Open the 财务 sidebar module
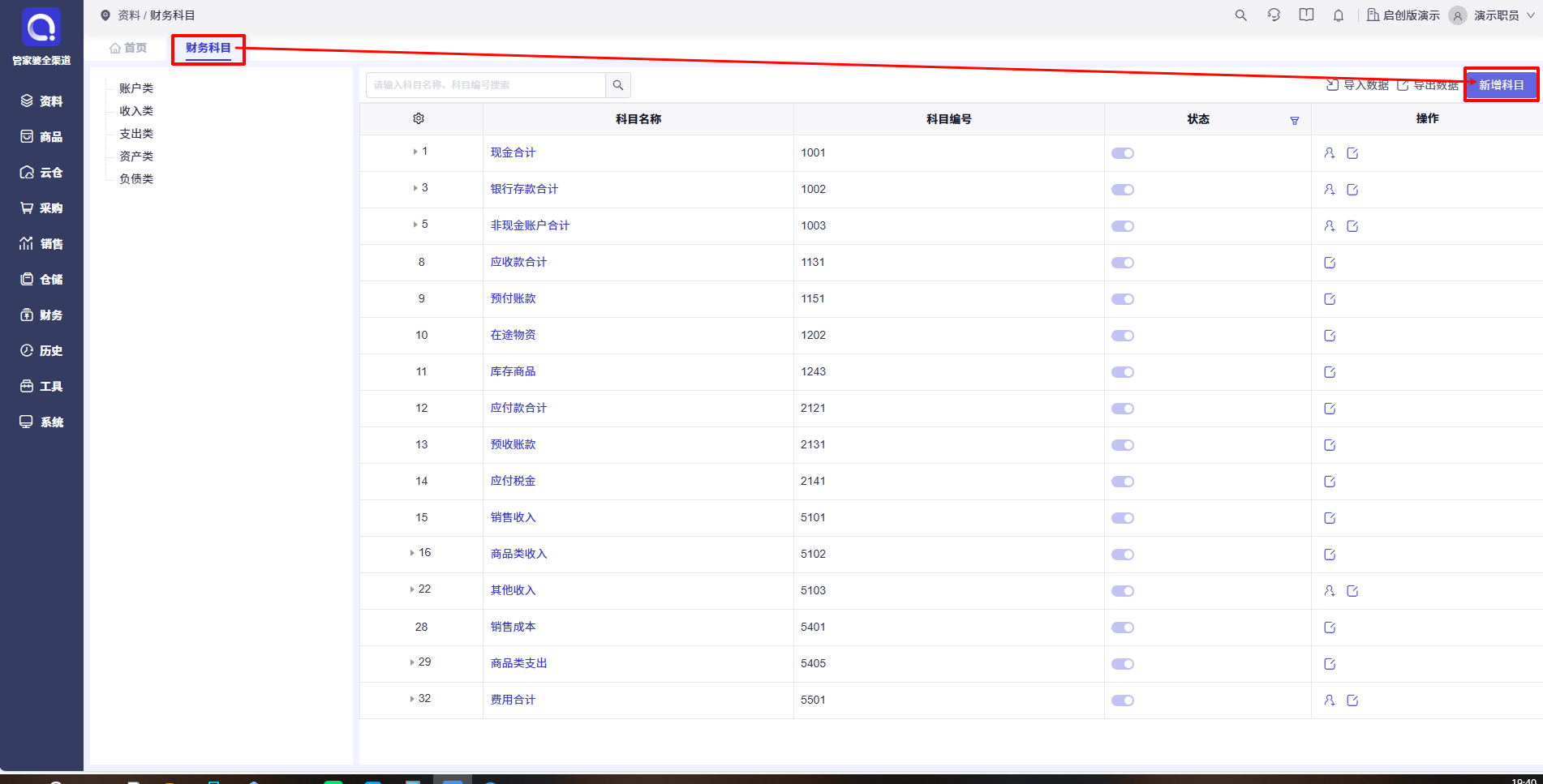 pos(41,315)
